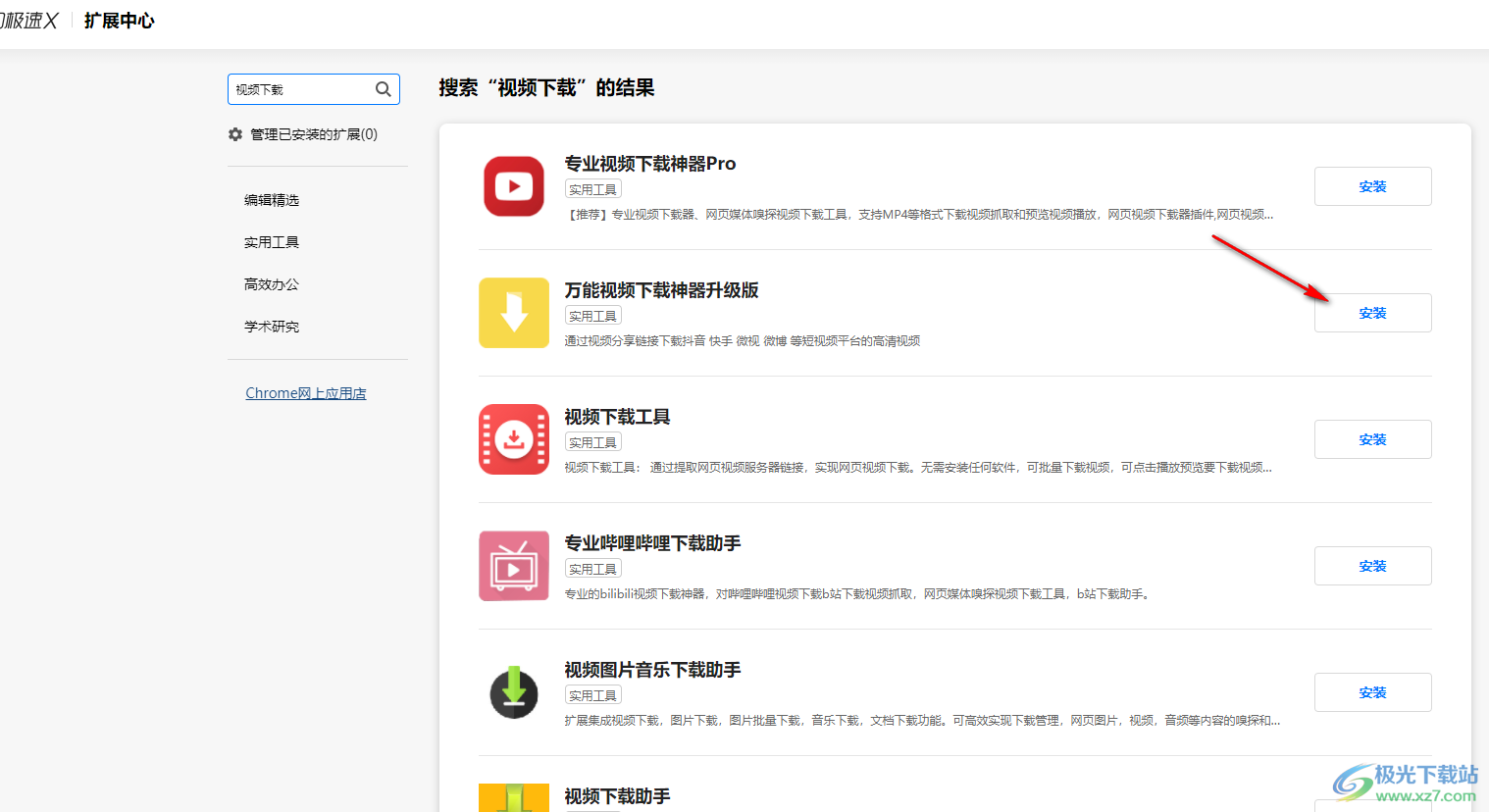Screen dimensions: 1489x812
Task: Click 实用工具 tag under 专业哔哩哔哩下载助手
Action: point(593,569)
